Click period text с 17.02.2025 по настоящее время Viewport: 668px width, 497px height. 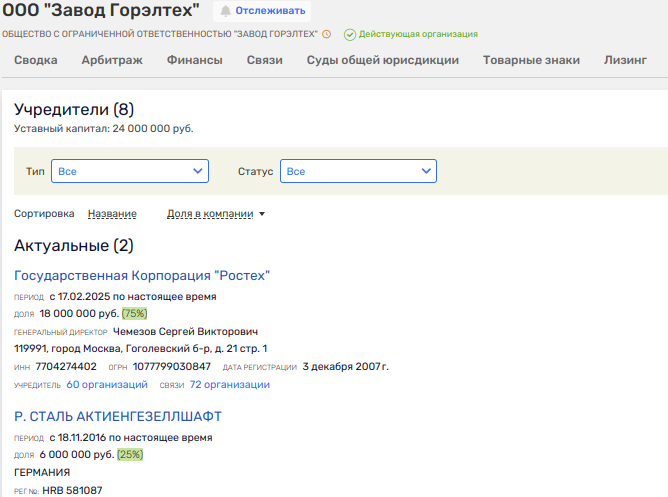tap(133, 296)
